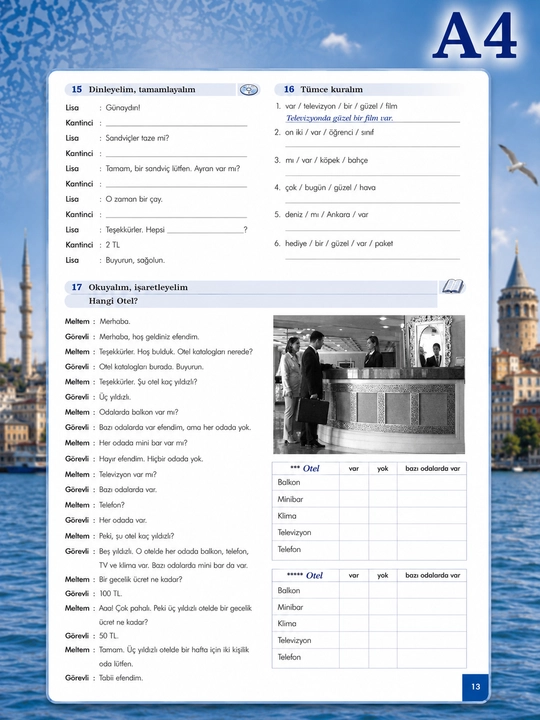Select the 'Tümce kuralım' section heading

point(332,89)
